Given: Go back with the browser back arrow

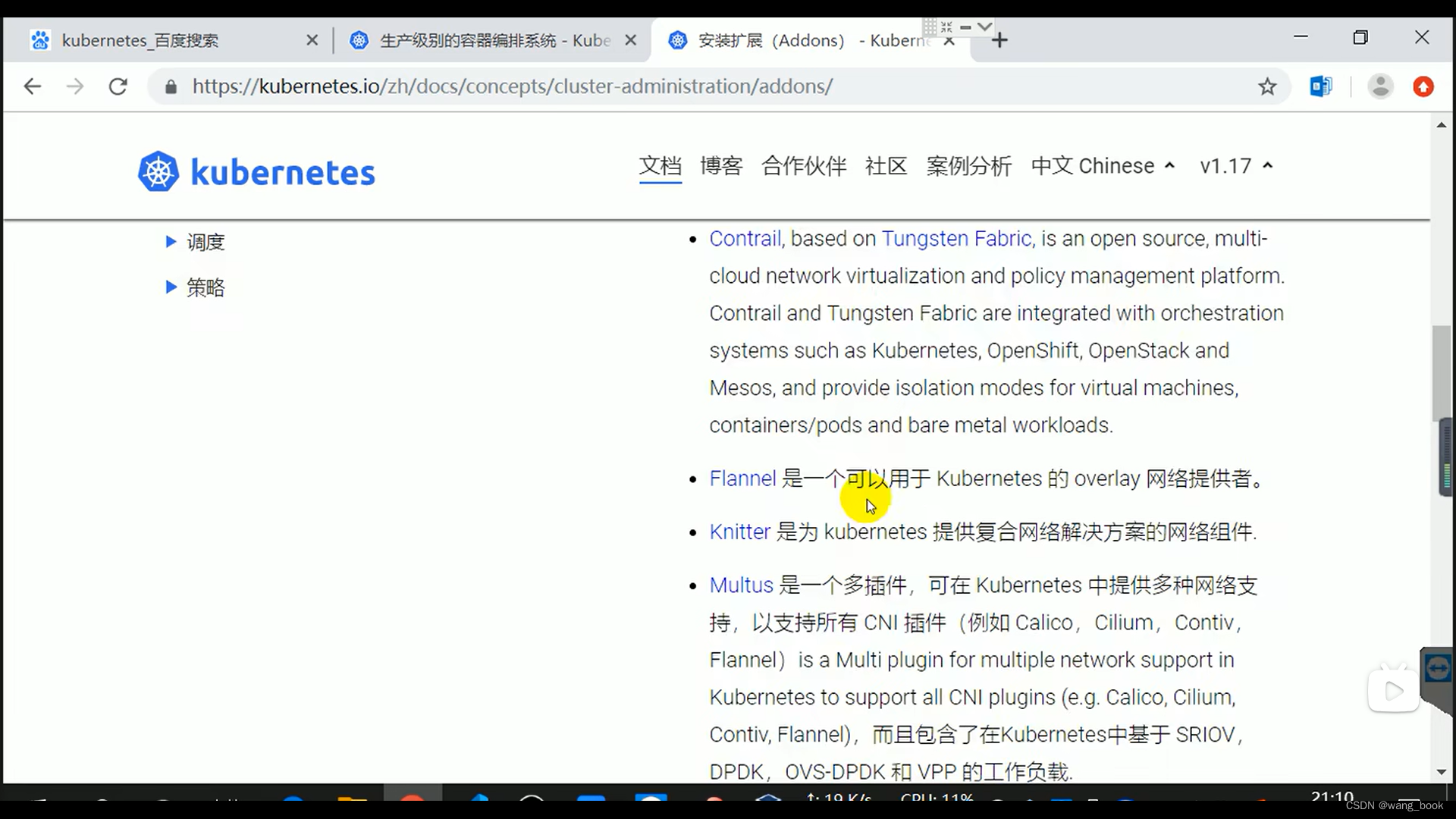Looking at the screenshot, I should [x=33, y=86].
